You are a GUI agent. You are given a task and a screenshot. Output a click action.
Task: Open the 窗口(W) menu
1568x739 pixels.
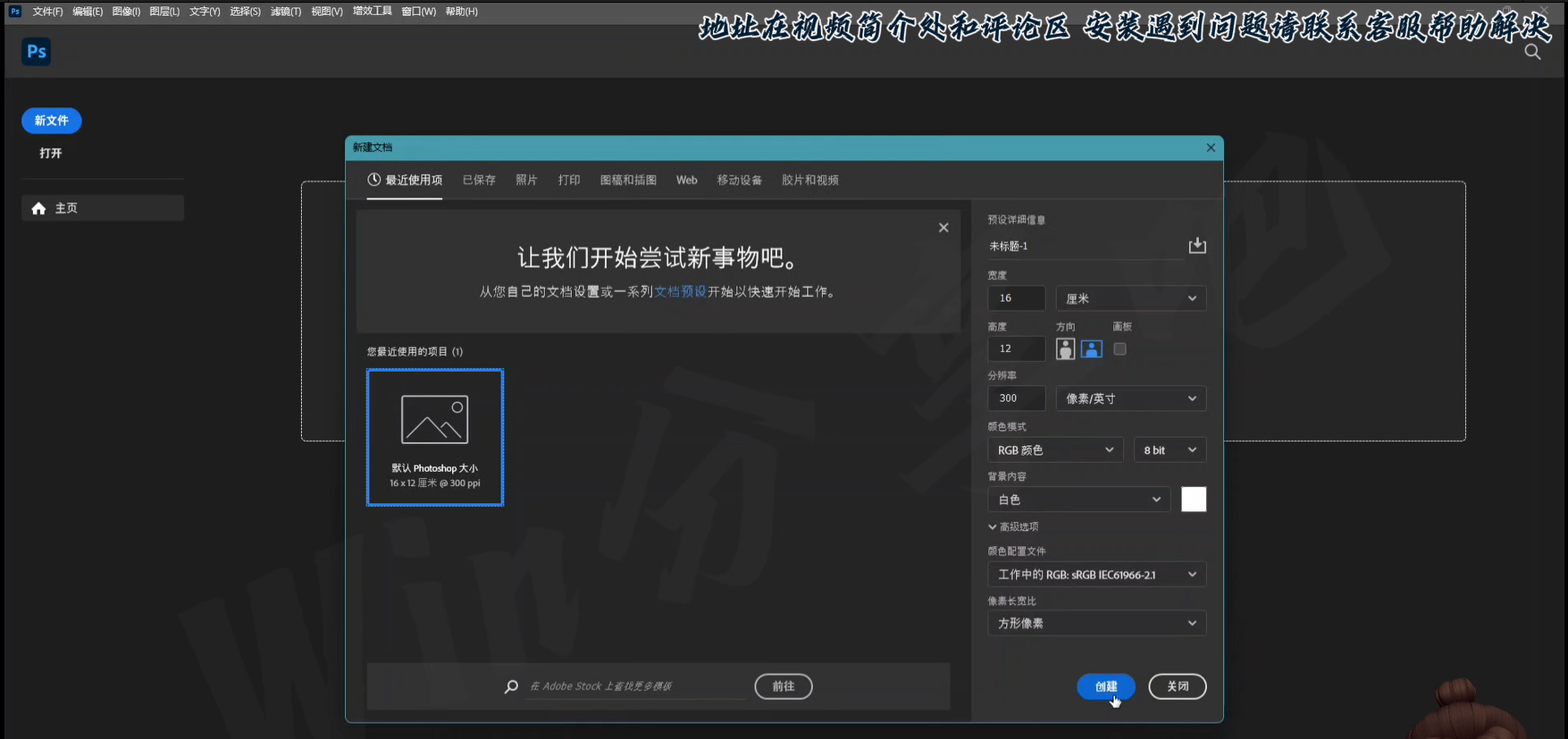419,12
